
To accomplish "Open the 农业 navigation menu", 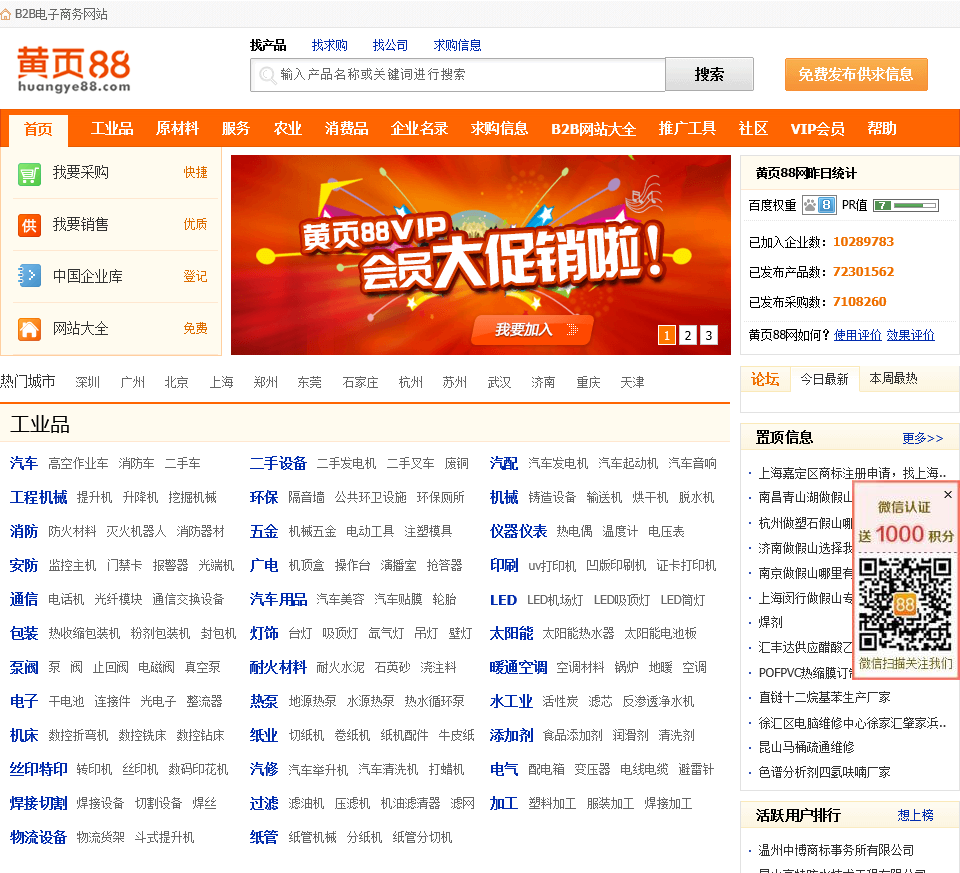I will point(288,129).
